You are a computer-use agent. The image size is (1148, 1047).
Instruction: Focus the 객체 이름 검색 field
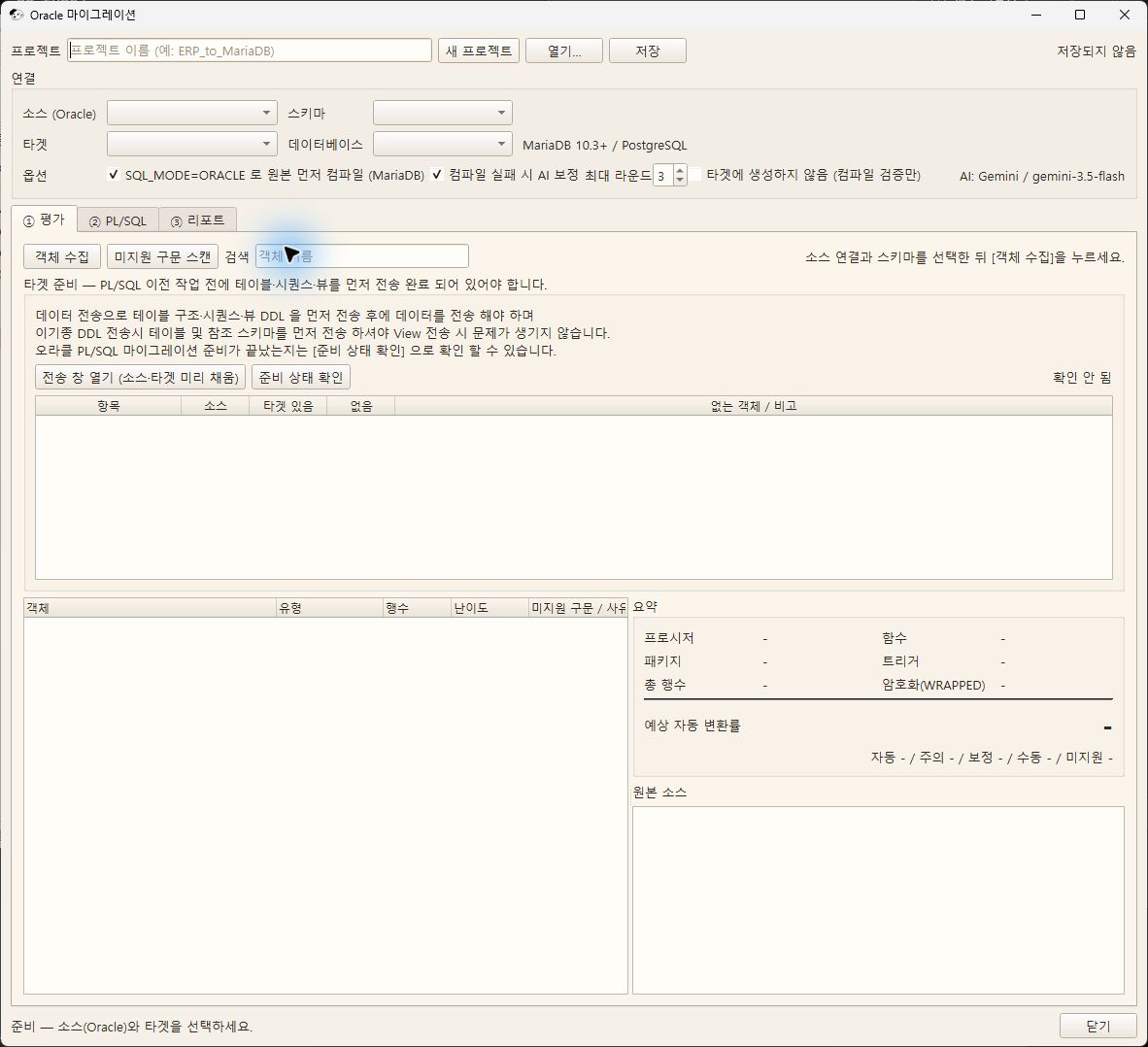(361, 256)
